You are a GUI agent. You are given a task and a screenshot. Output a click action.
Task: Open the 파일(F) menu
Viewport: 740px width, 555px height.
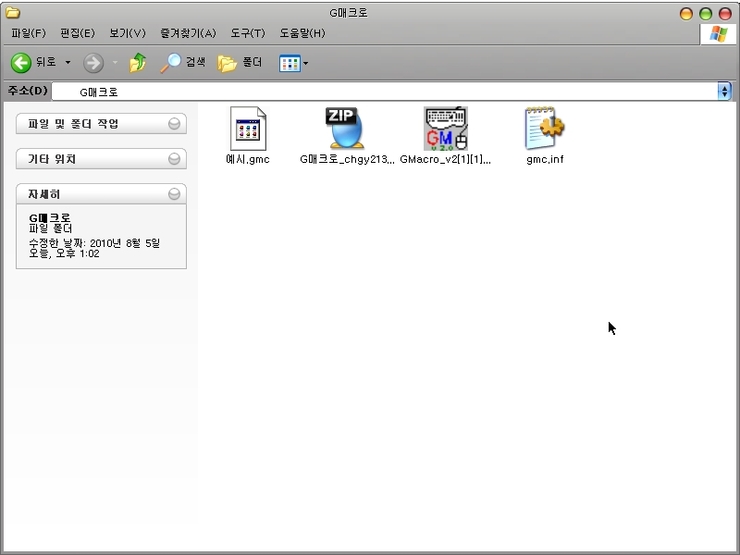click(x=29, y=33)
